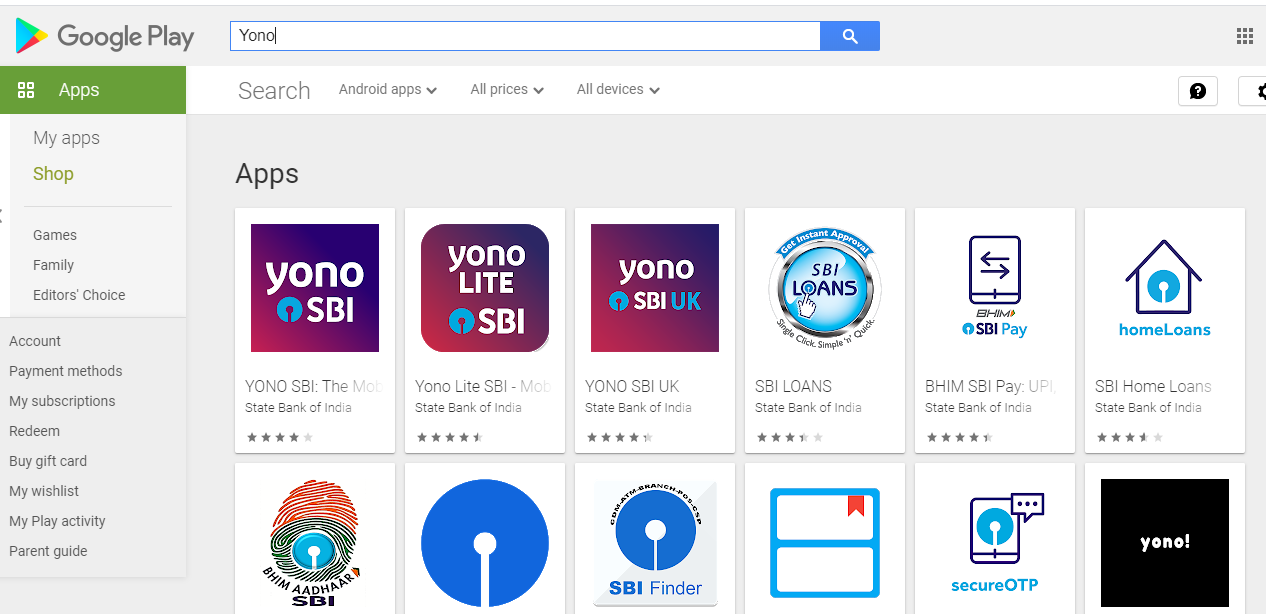Open My wishlist link

pyautogui.click(x=44, y=491)
